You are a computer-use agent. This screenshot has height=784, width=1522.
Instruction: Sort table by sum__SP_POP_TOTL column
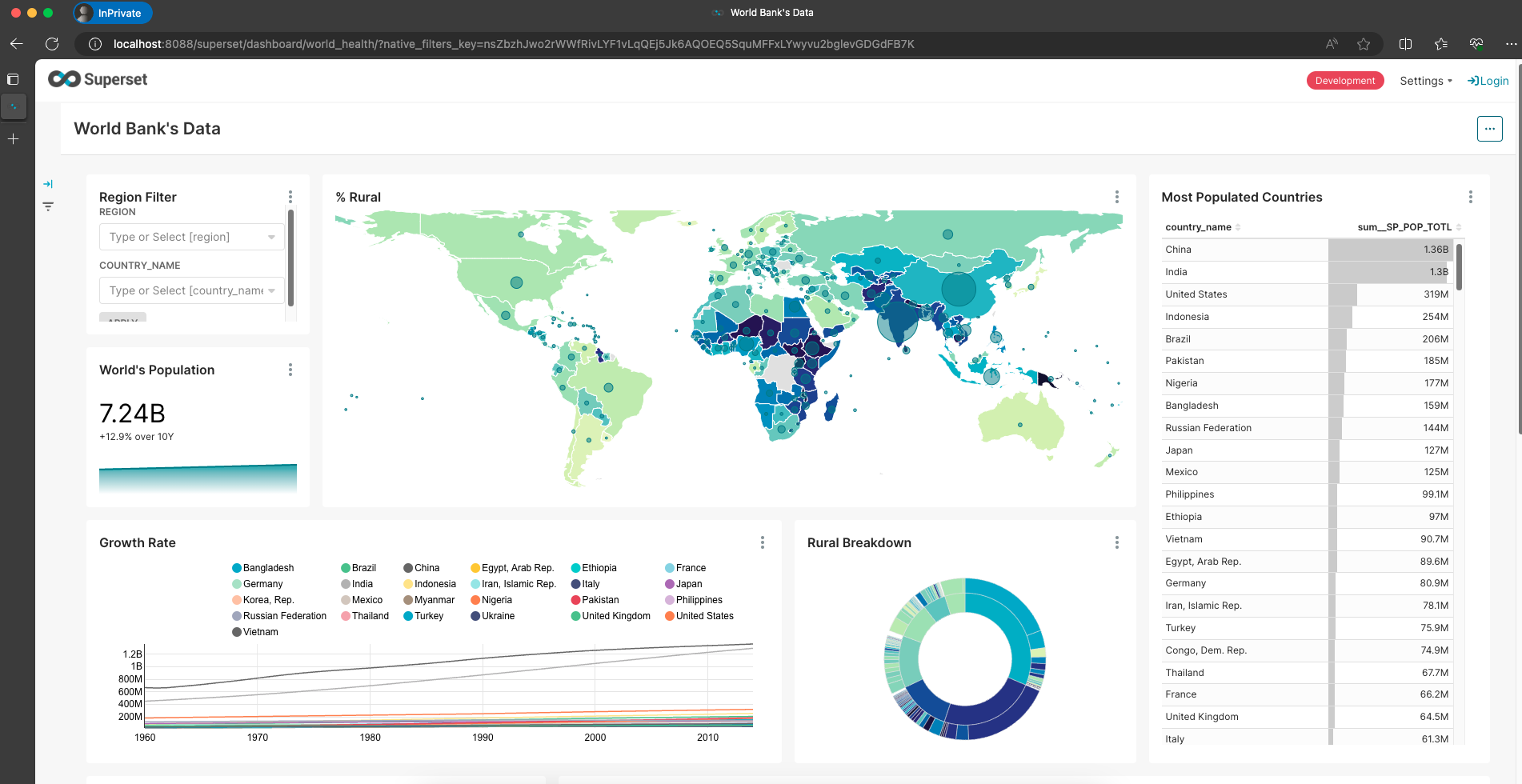pyautogui.click(x=1404, y=227)
